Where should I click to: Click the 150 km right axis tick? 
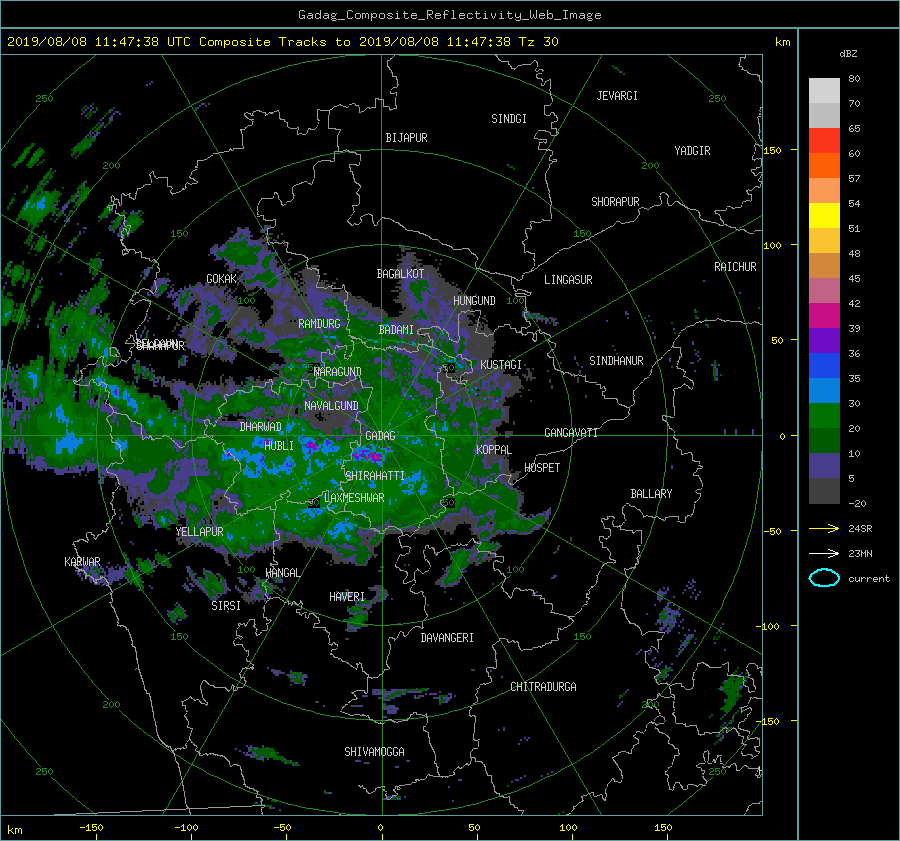point(772,150)
